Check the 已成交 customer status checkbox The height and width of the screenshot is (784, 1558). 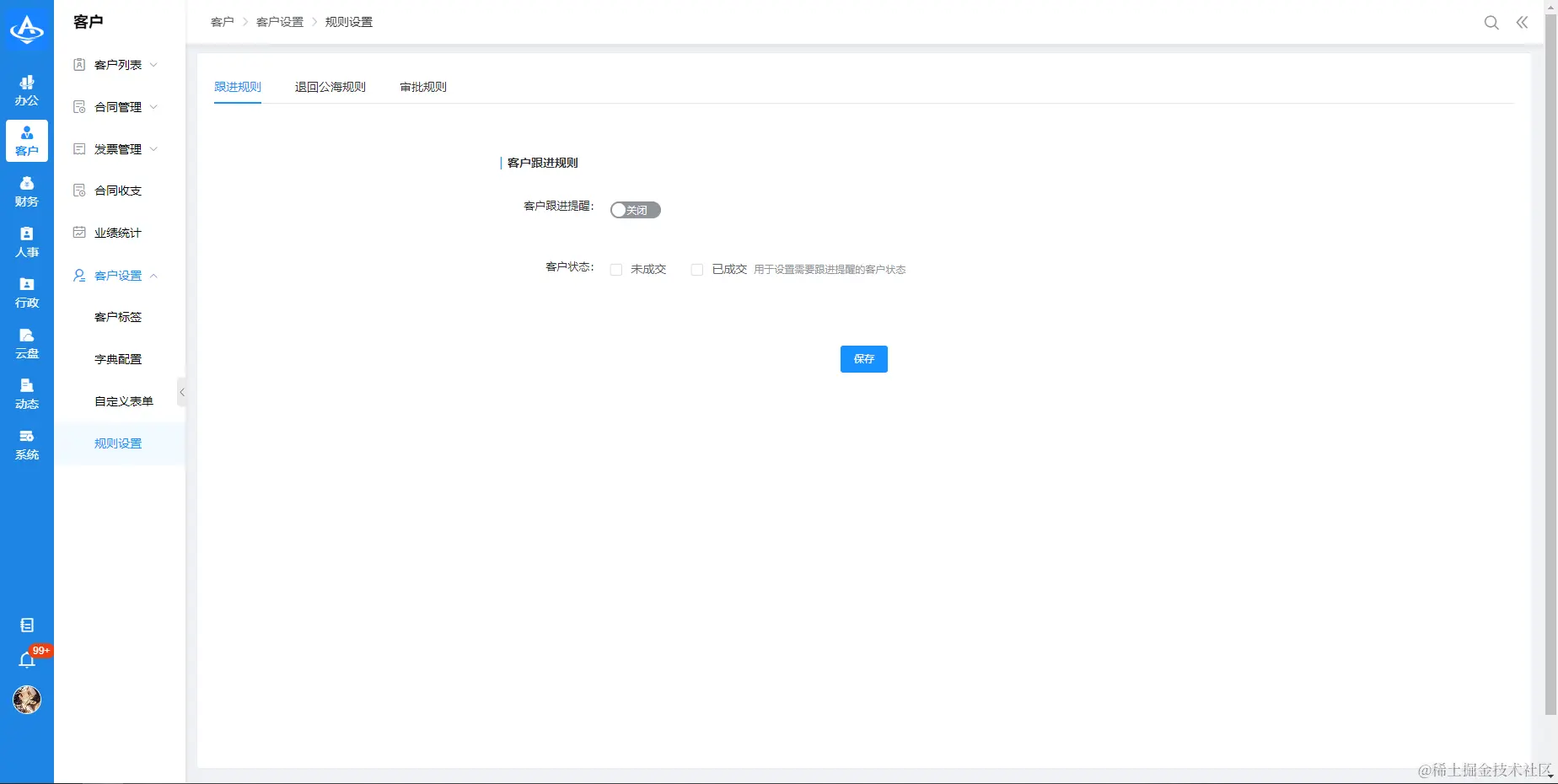coord(696,269)
